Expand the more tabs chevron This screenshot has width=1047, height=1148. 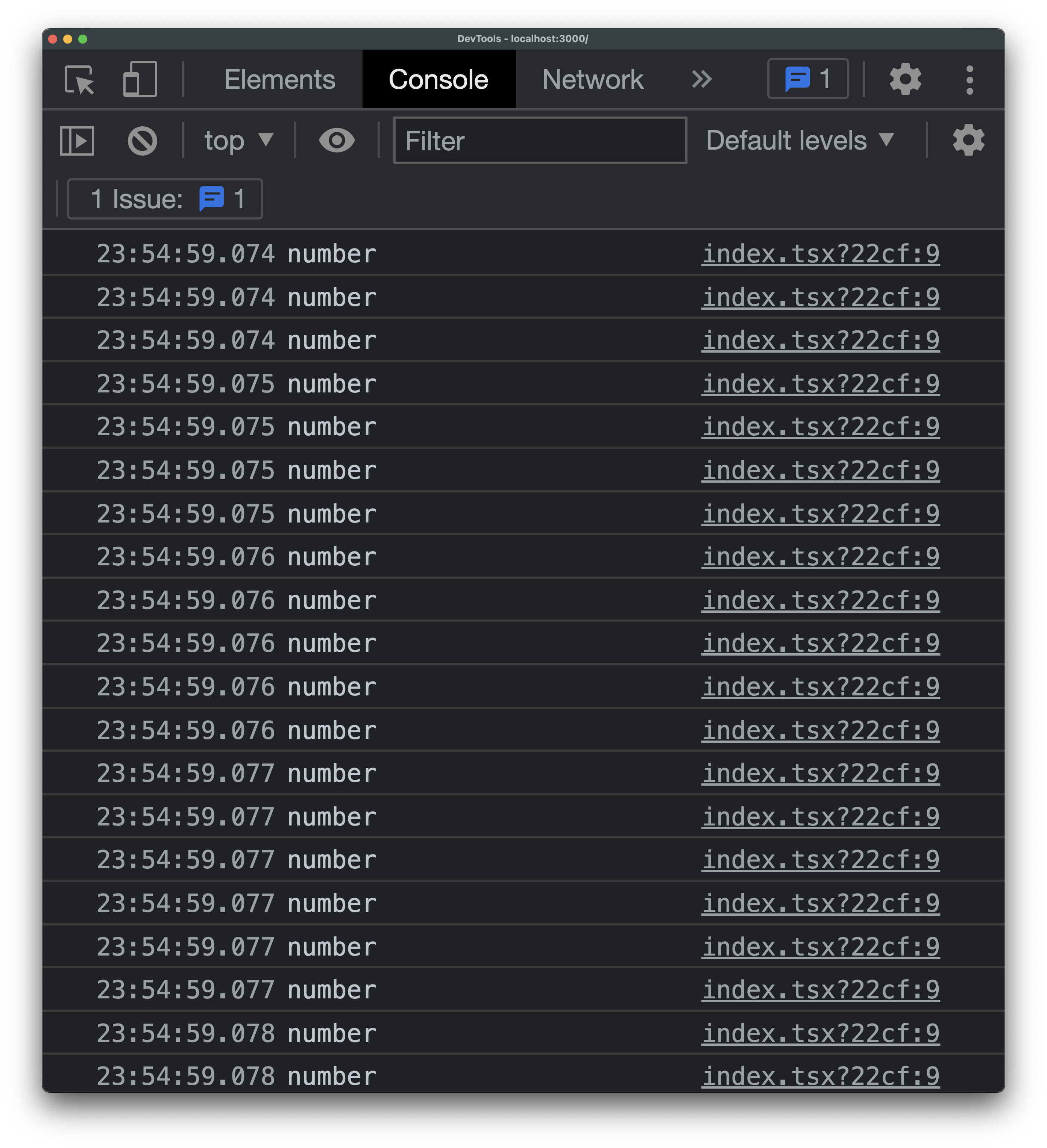[702, 80]
